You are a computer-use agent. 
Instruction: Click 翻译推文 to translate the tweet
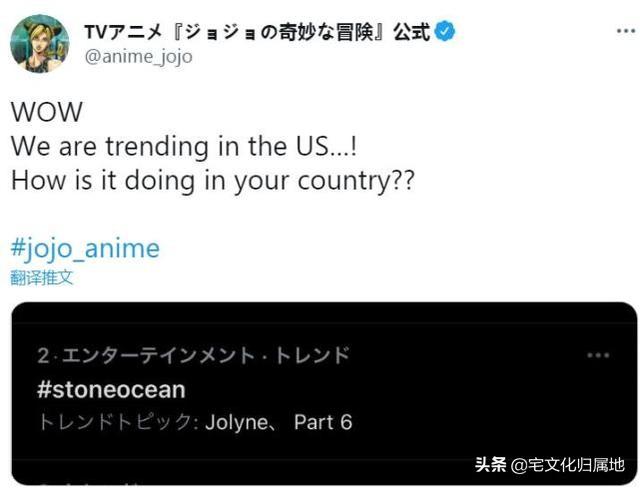click(x=42, y=277)
